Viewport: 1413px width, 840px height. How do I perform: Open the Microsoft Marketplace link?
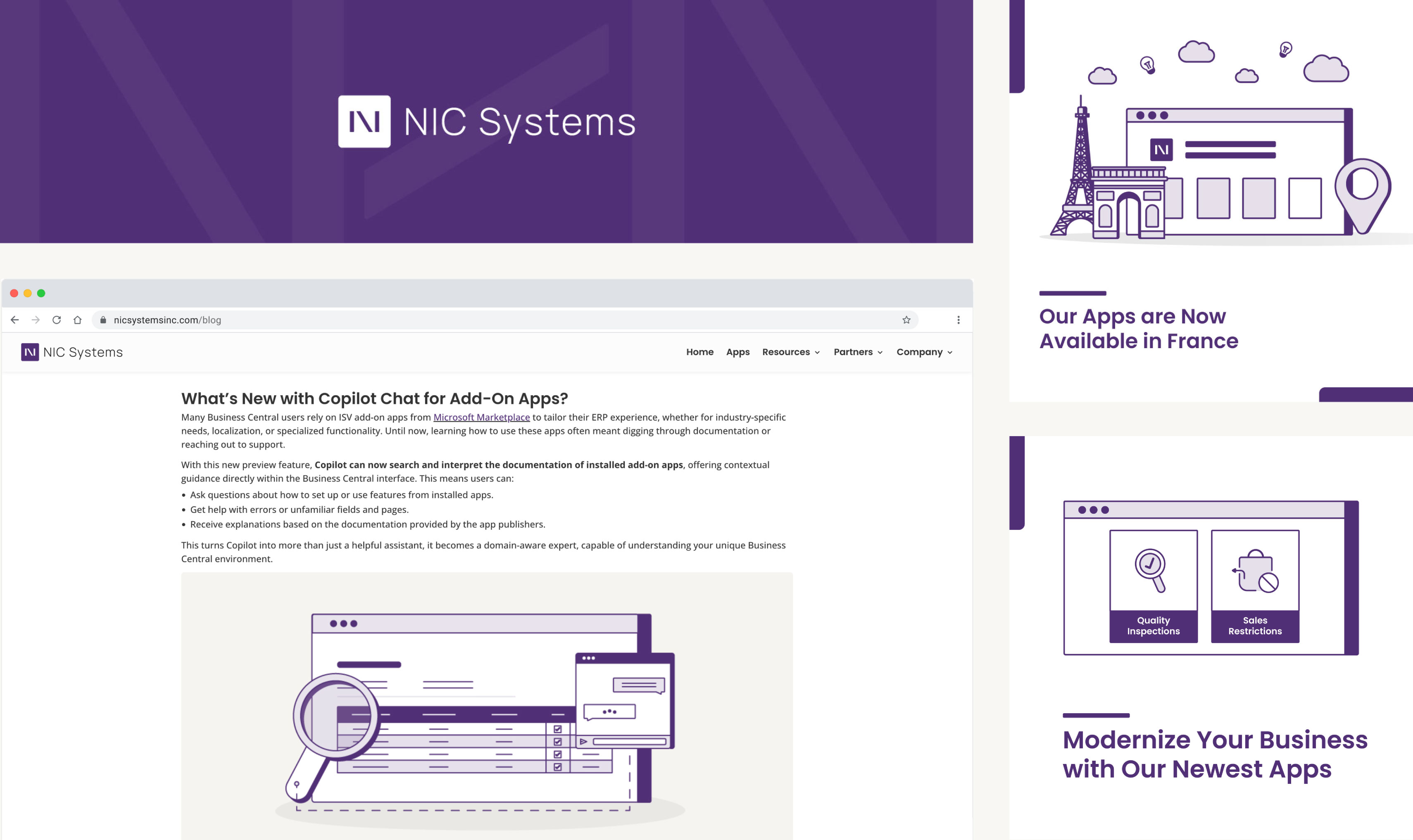[x=482, y=417]
